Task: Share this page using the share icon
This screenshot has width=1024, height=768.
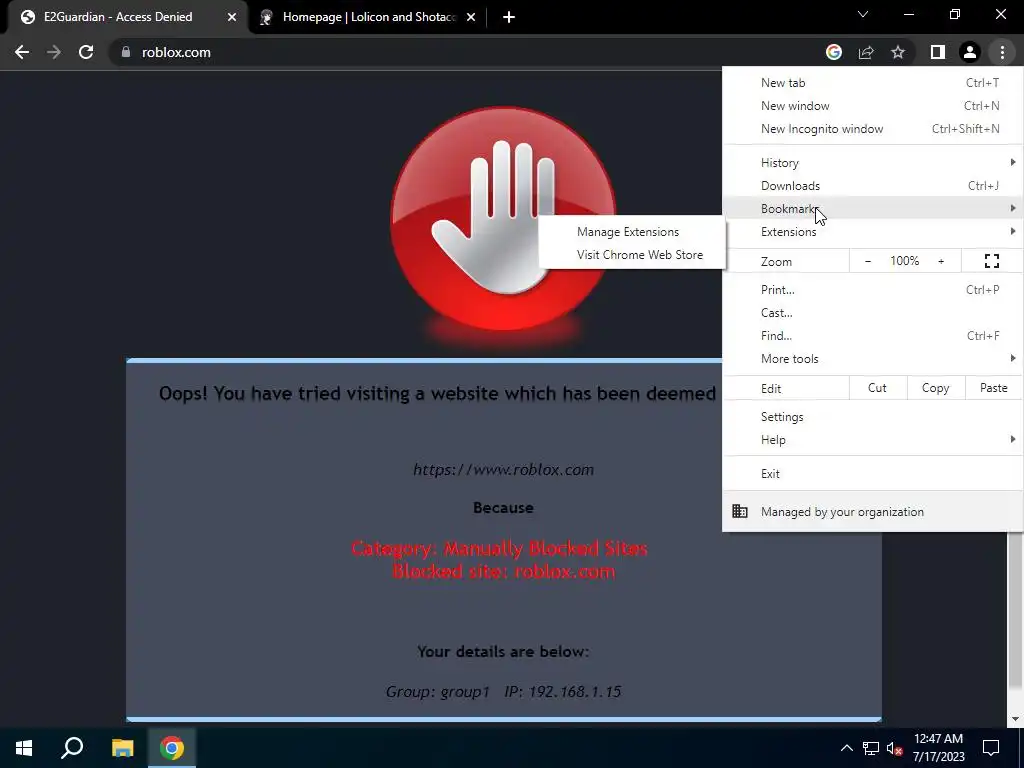Action: (866, 52)
